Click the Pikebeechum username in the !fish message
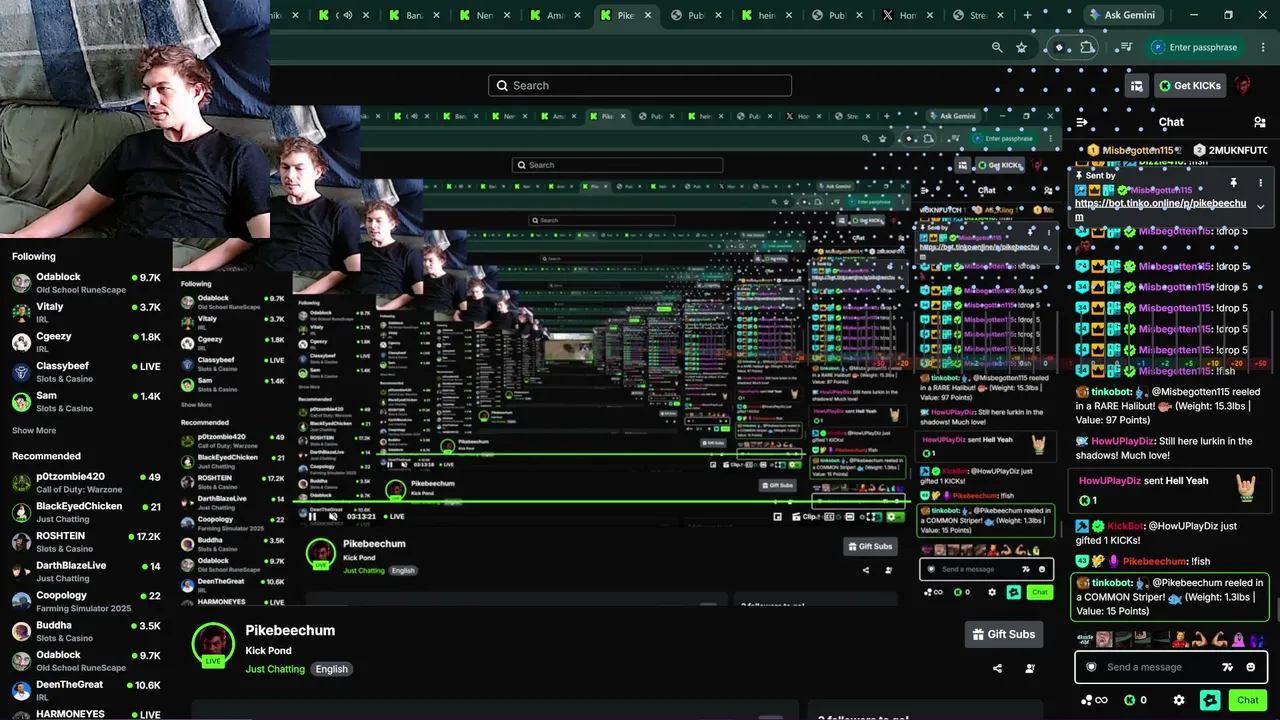The height and width of the screenshot is (720, 1280). click(x=1154, y=562)
